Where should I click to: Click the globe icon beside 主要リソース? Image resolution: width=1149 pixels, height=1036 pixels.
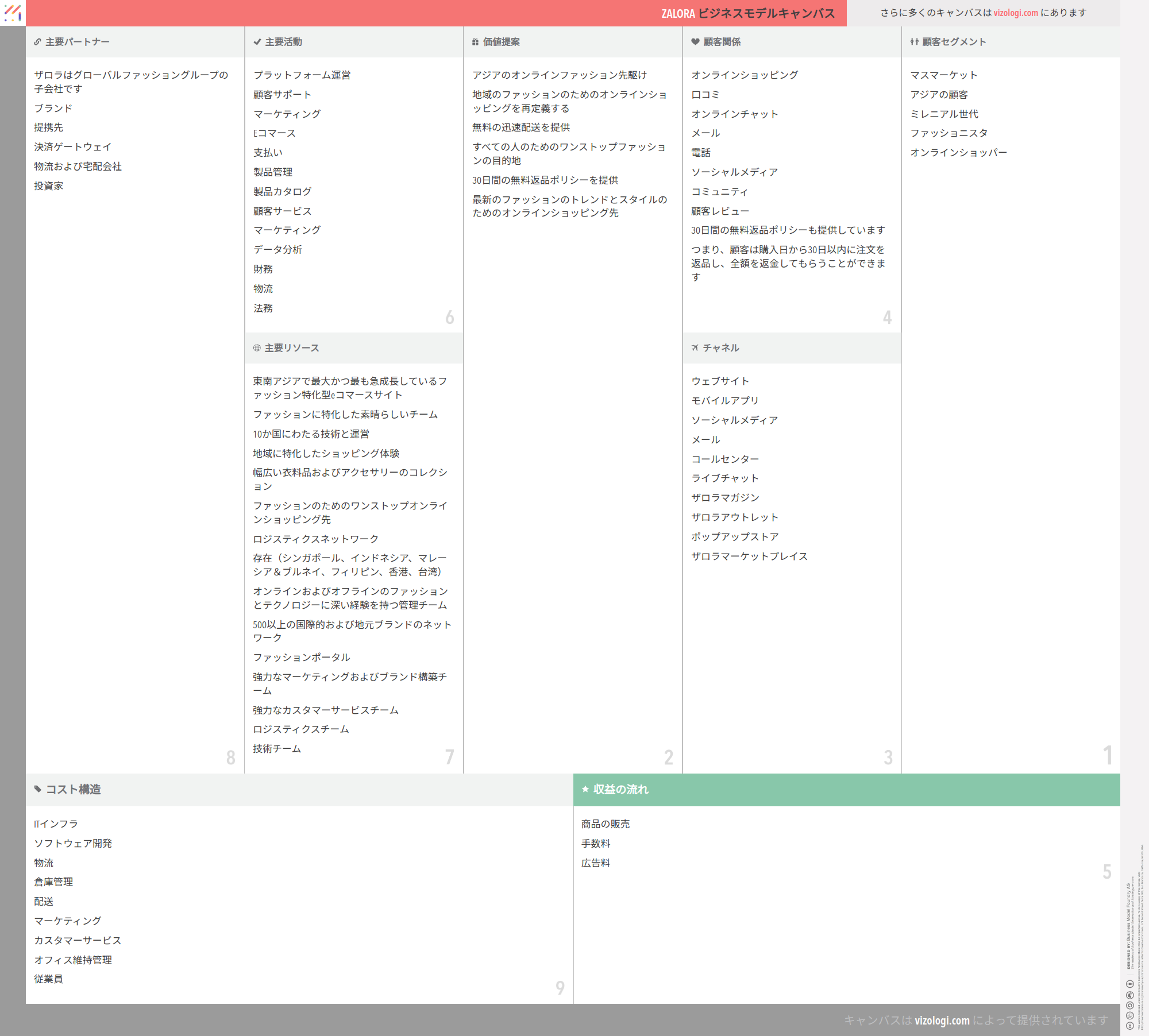tap(257, 348)
